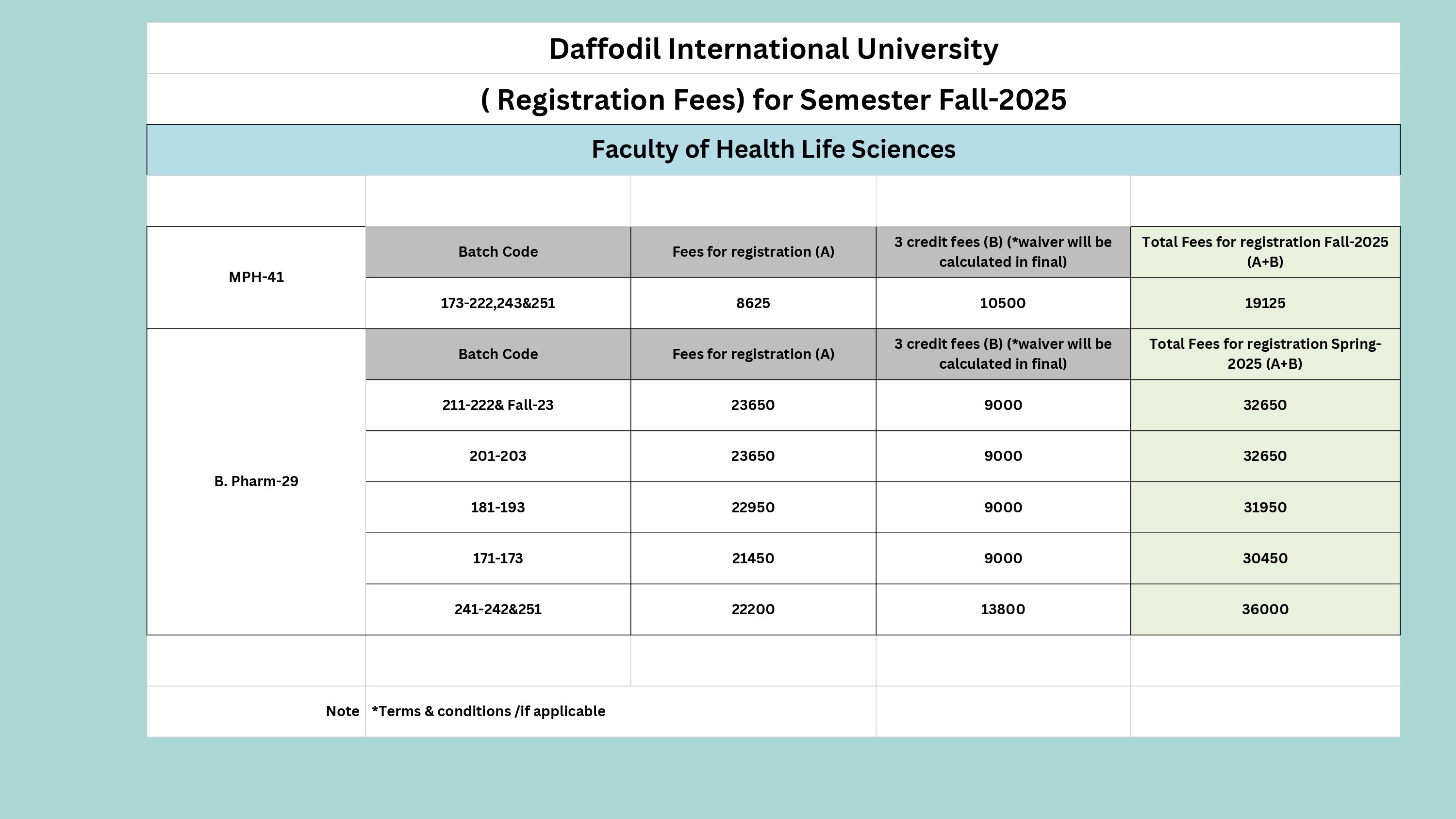Select the MPH-41 program cell
The image size is (1456, 819).
coord(256,277)
